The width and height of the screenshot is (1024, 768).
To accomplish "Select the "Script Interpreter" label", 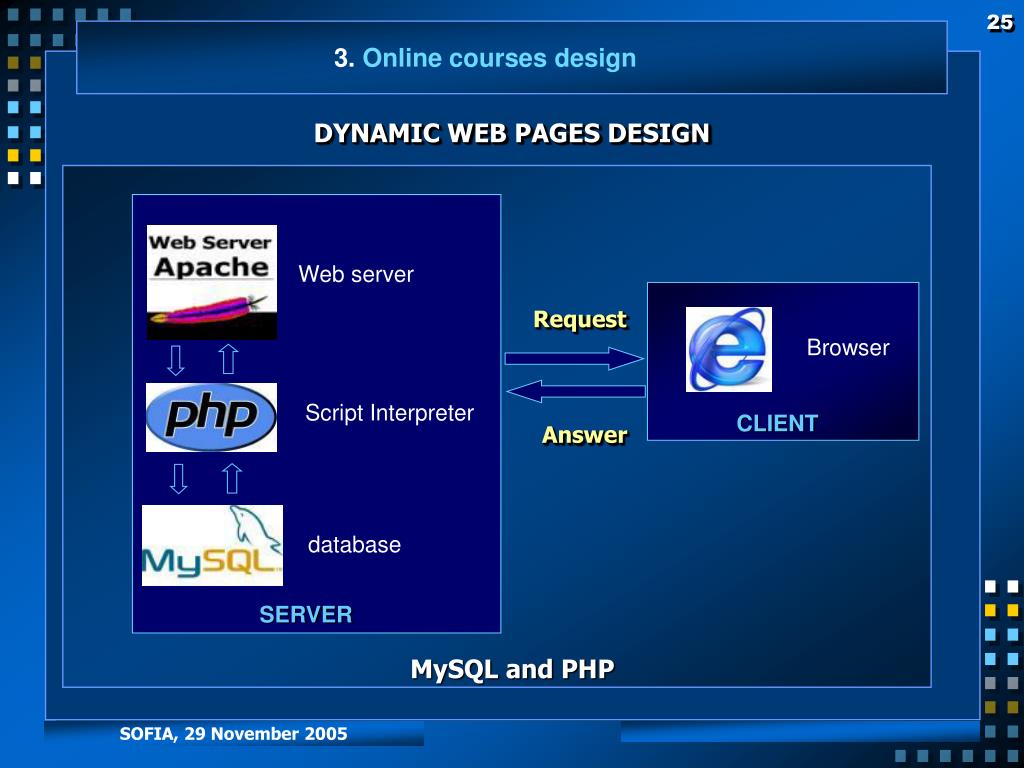I will click(389, 413).
